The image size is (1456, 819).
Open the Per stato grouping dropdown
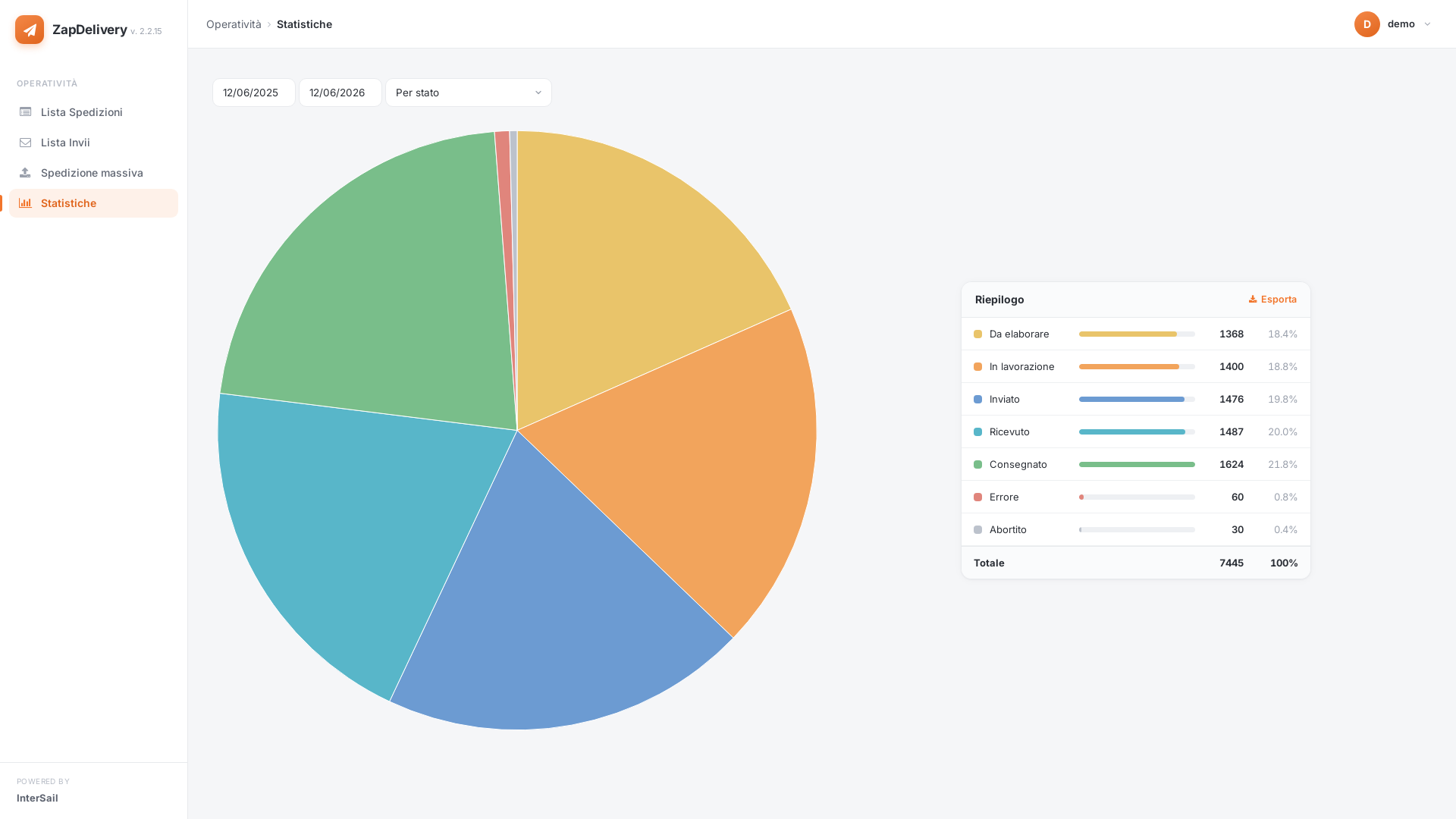(469, 93)
